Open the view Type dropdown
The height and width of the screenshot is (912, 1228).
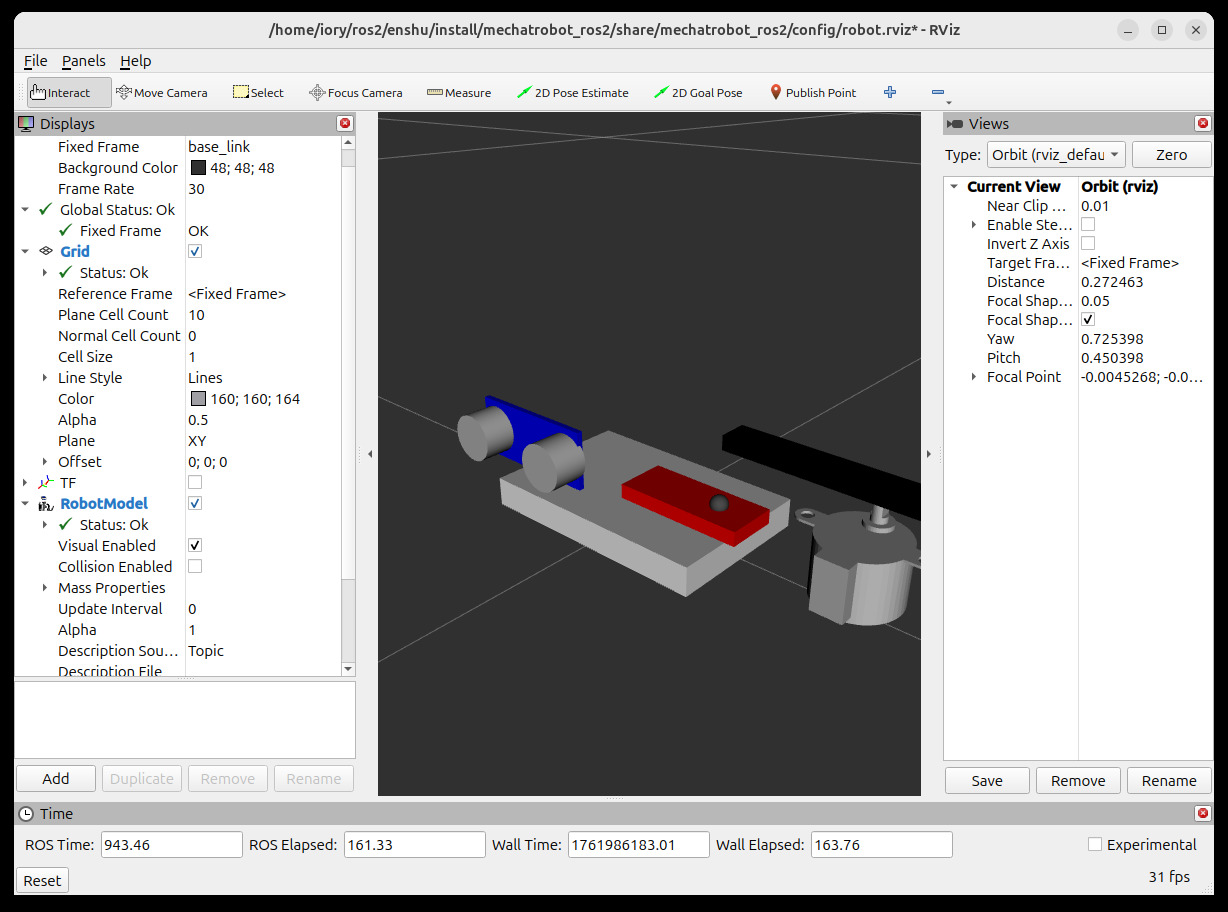pos(1056,155)
